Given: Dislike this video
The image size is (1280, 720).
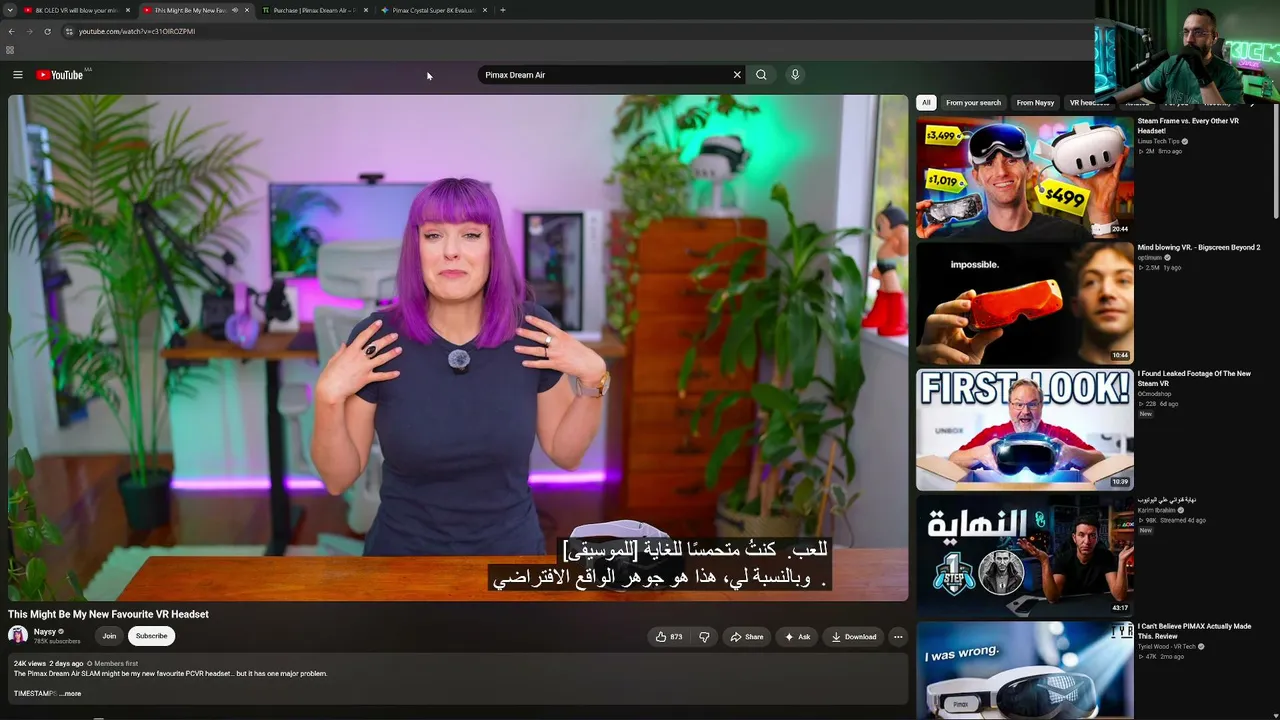Looking at the screenshot, I should pyautogui.click(x=704, y=637).
